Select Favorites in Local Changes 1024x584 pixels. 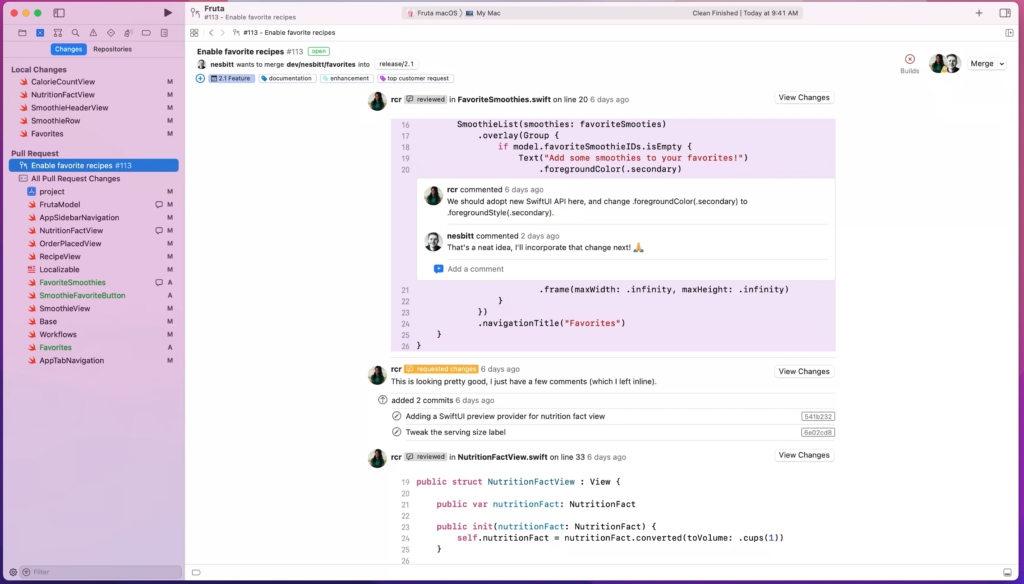[x=93, y=134]
